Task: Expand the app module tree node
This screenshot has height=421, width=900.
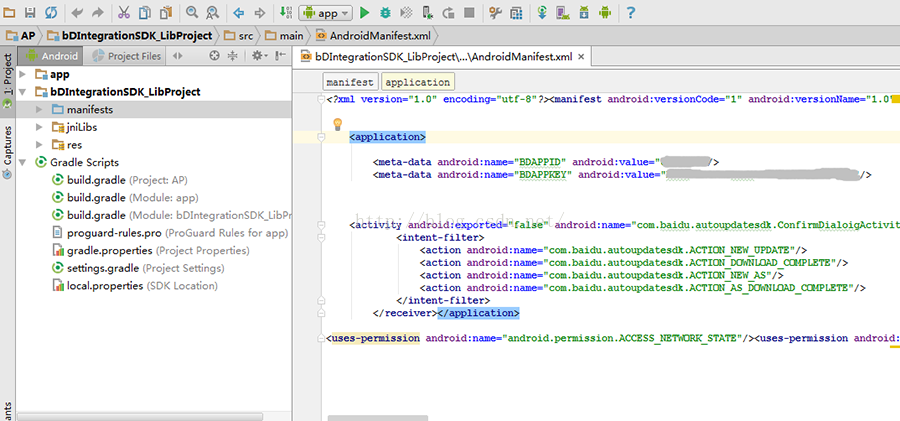Action: (22, 74)
